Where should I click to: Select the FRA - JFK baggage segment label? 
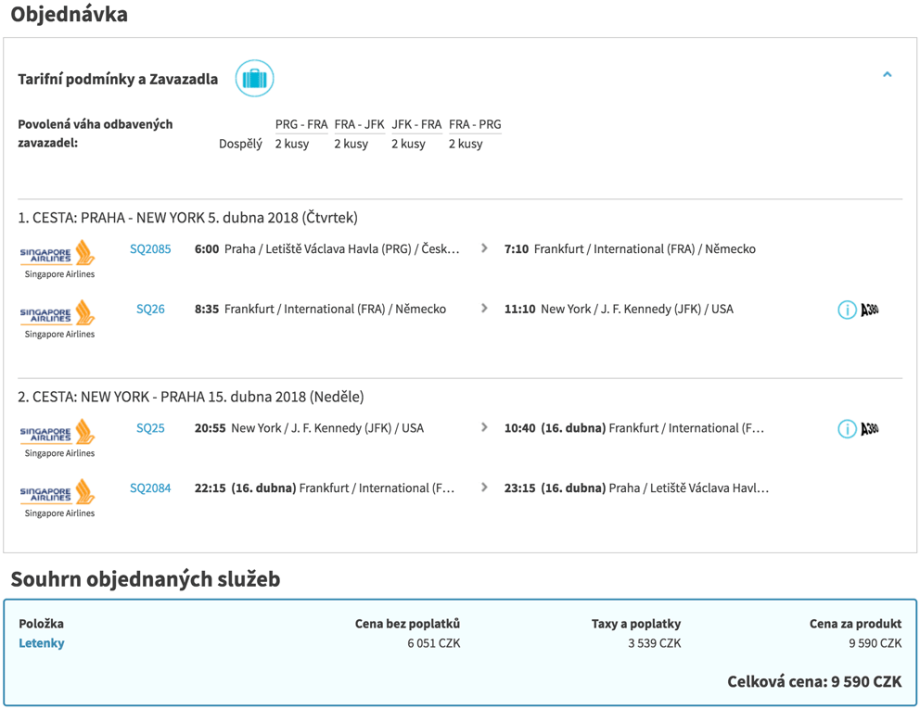(359, 125)
